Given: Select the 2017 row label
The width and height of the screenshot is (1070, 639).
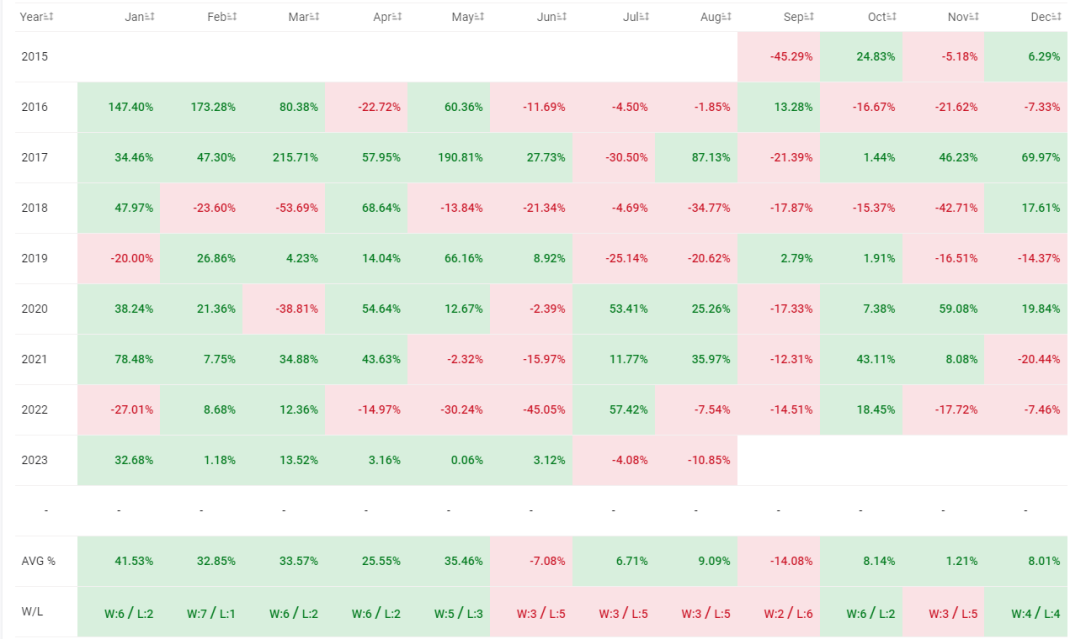Looking at the screenshot, I should click(x=34, y=158).
